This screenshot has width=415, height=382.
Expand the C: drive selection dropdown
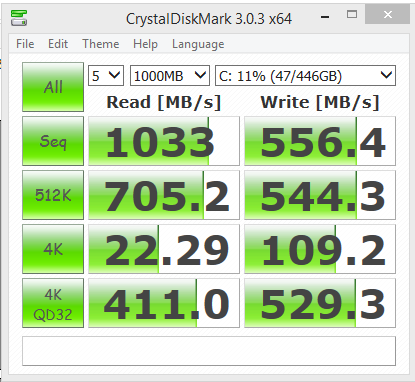[x=305, y=76]
